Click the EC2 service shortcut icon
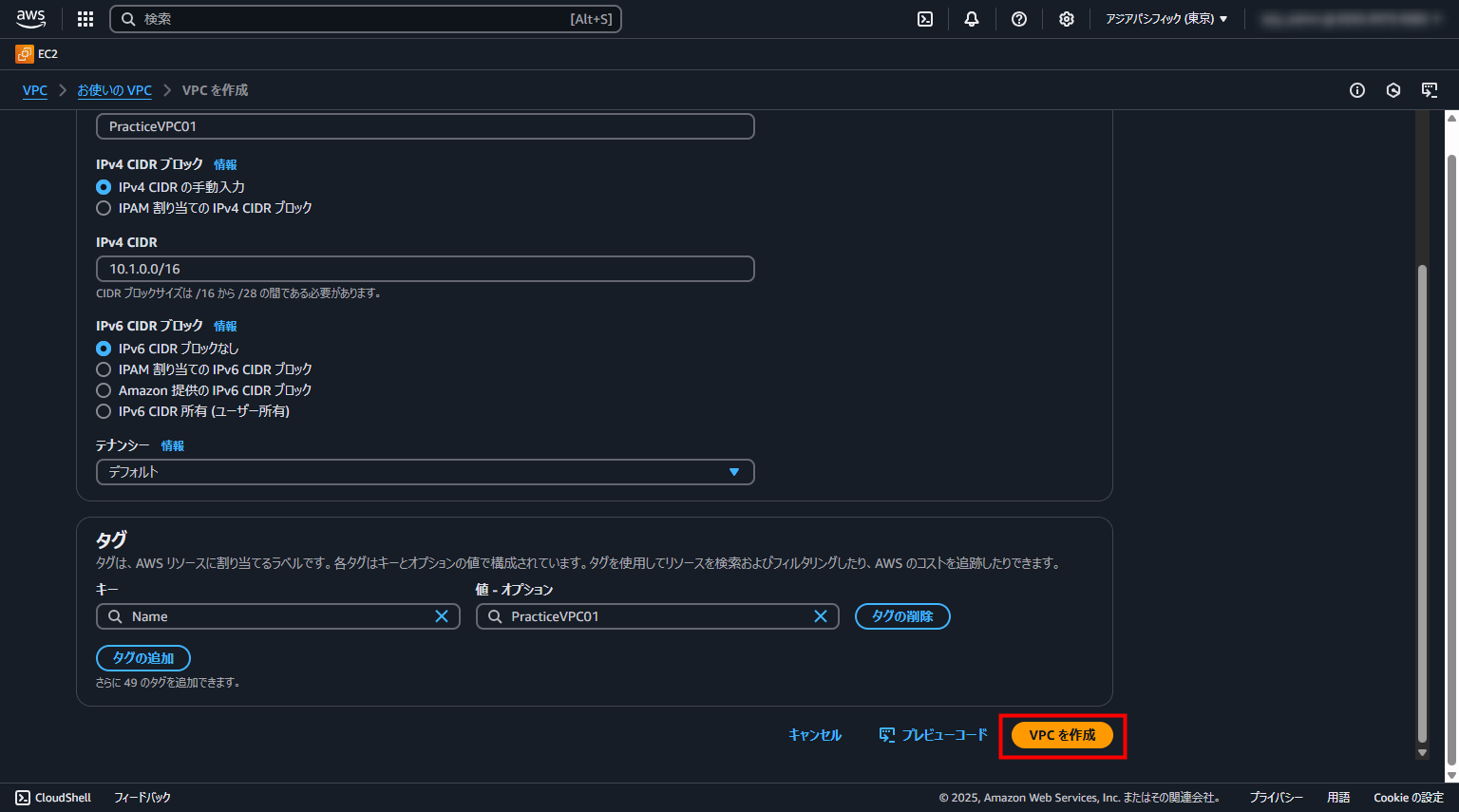The width and height of the screenshot is (1459, 812). (x=25, y=54)
